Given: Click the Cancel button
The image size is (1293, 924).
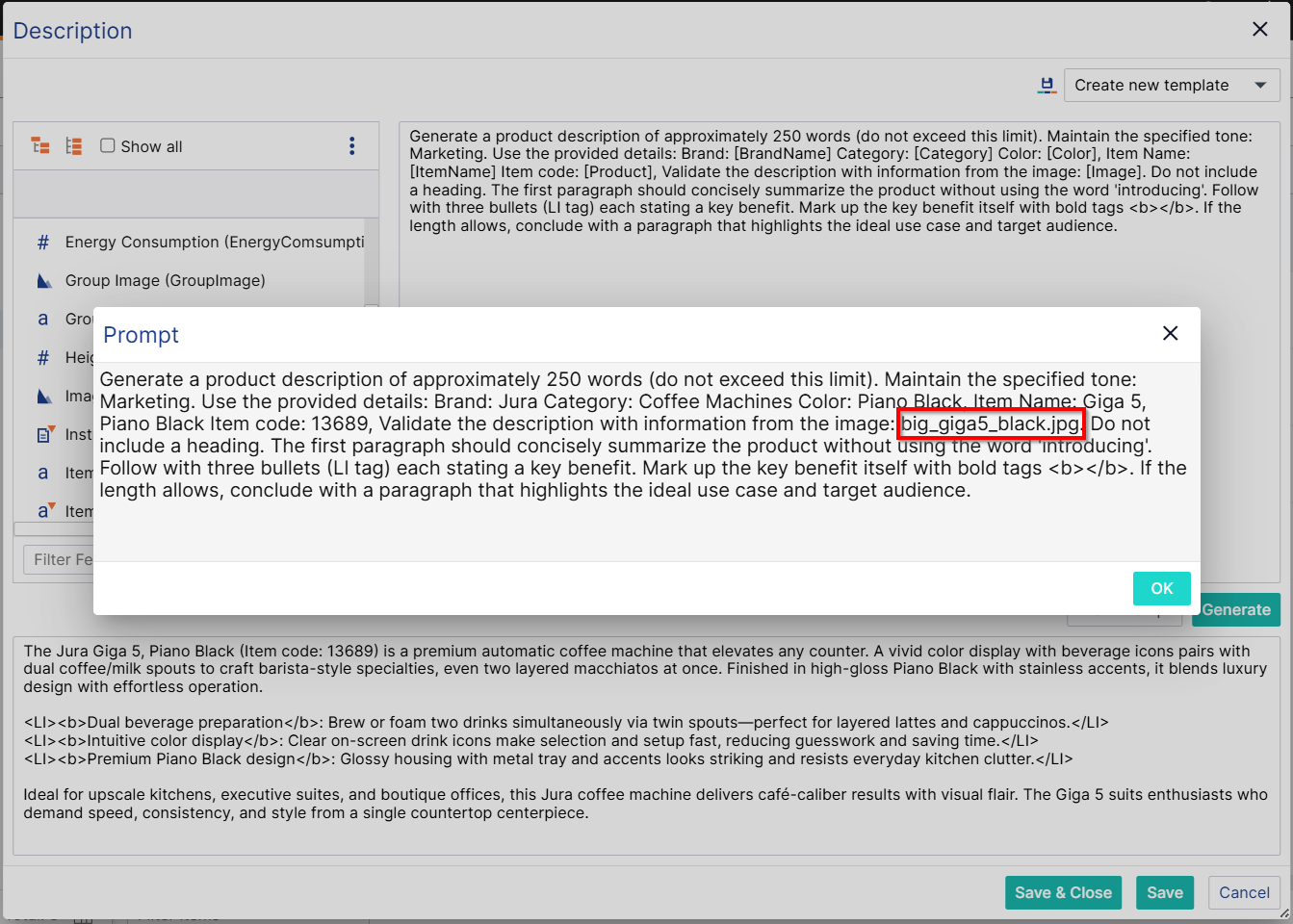Looking at the screenshot, I should [x=1244, y=892].
